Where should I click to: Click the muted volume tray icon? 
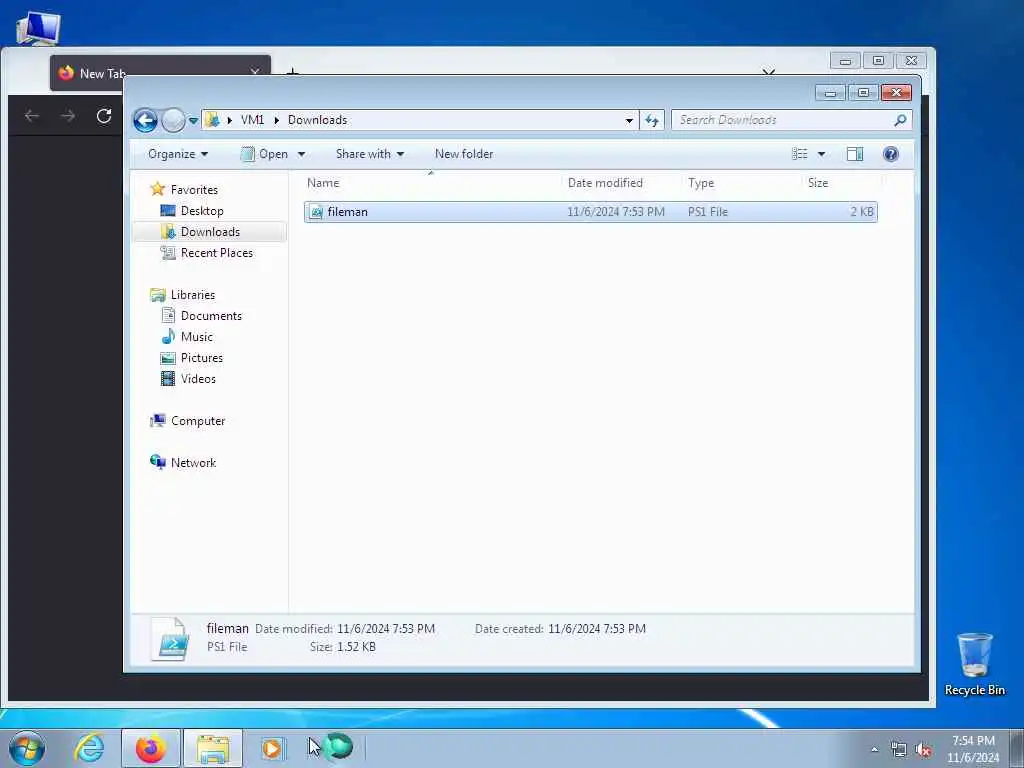(x=923, y=750)
